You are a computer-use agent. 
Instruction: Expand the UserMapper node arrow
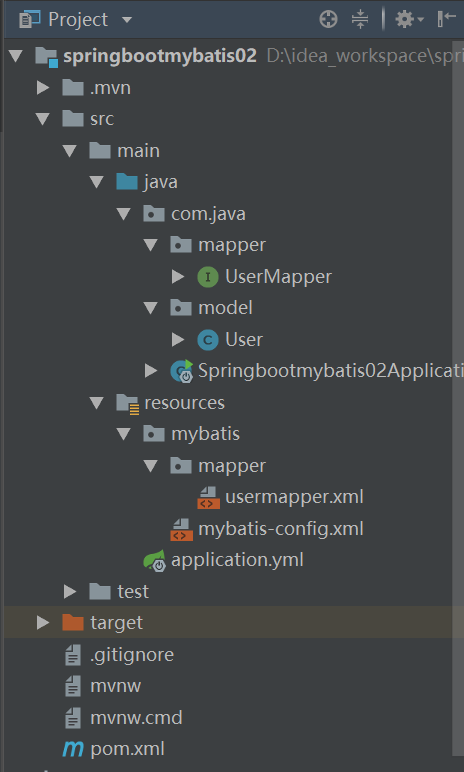tap(178, 277)
